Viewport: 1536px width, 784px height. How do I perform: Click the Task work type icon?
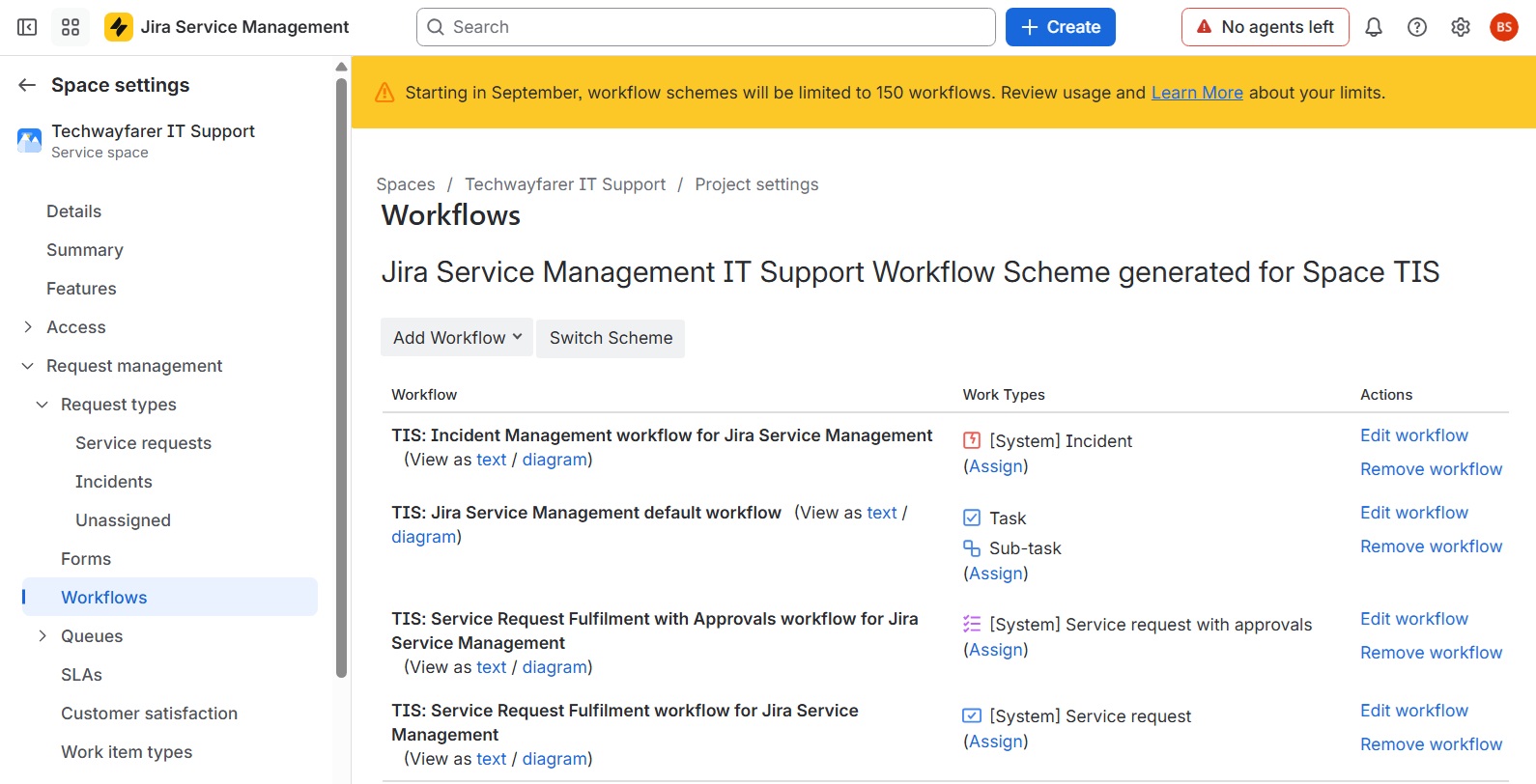[x=972, y=518]
